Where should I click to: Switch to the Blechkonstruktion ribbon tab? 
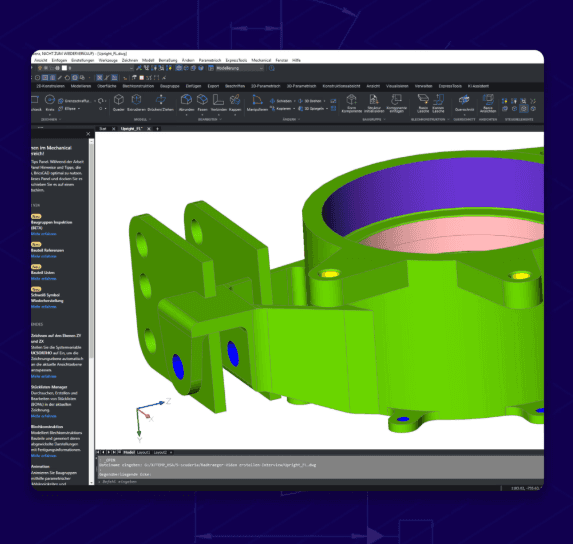[138, 86]
